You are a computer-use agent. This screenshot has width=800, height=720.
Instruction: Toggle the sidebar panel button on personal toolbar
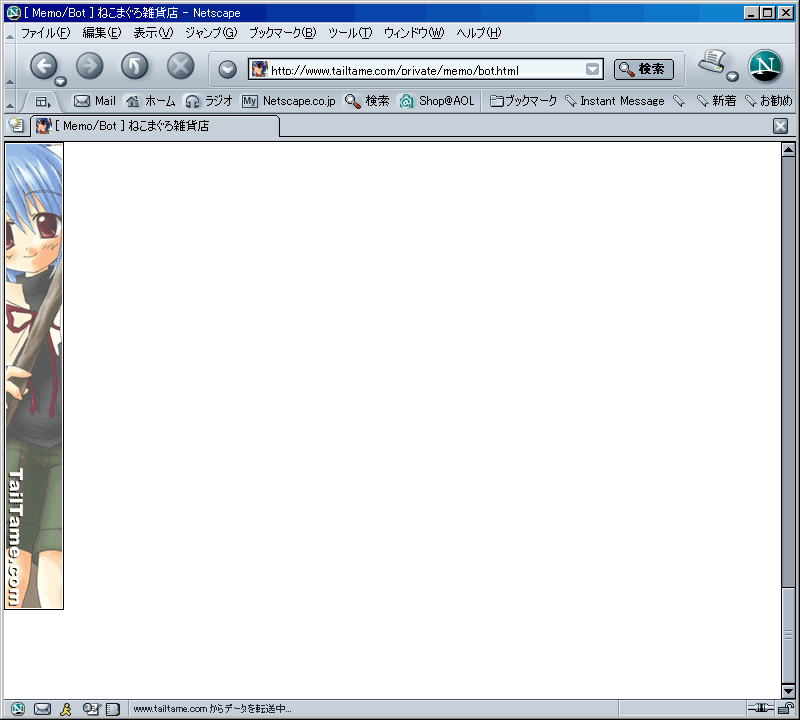[x=43, y=102]
